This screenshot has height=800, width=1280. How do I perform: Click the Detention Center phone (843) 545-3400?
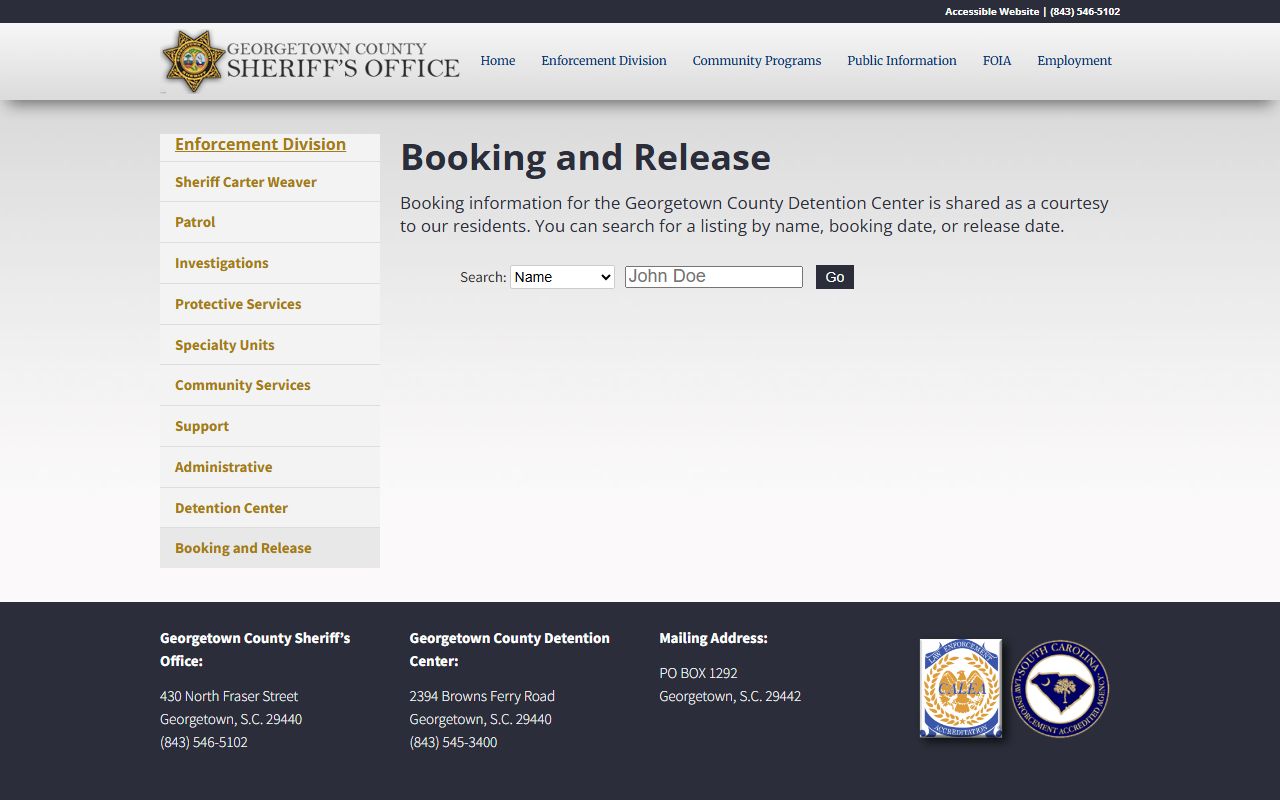pos(453,742)
